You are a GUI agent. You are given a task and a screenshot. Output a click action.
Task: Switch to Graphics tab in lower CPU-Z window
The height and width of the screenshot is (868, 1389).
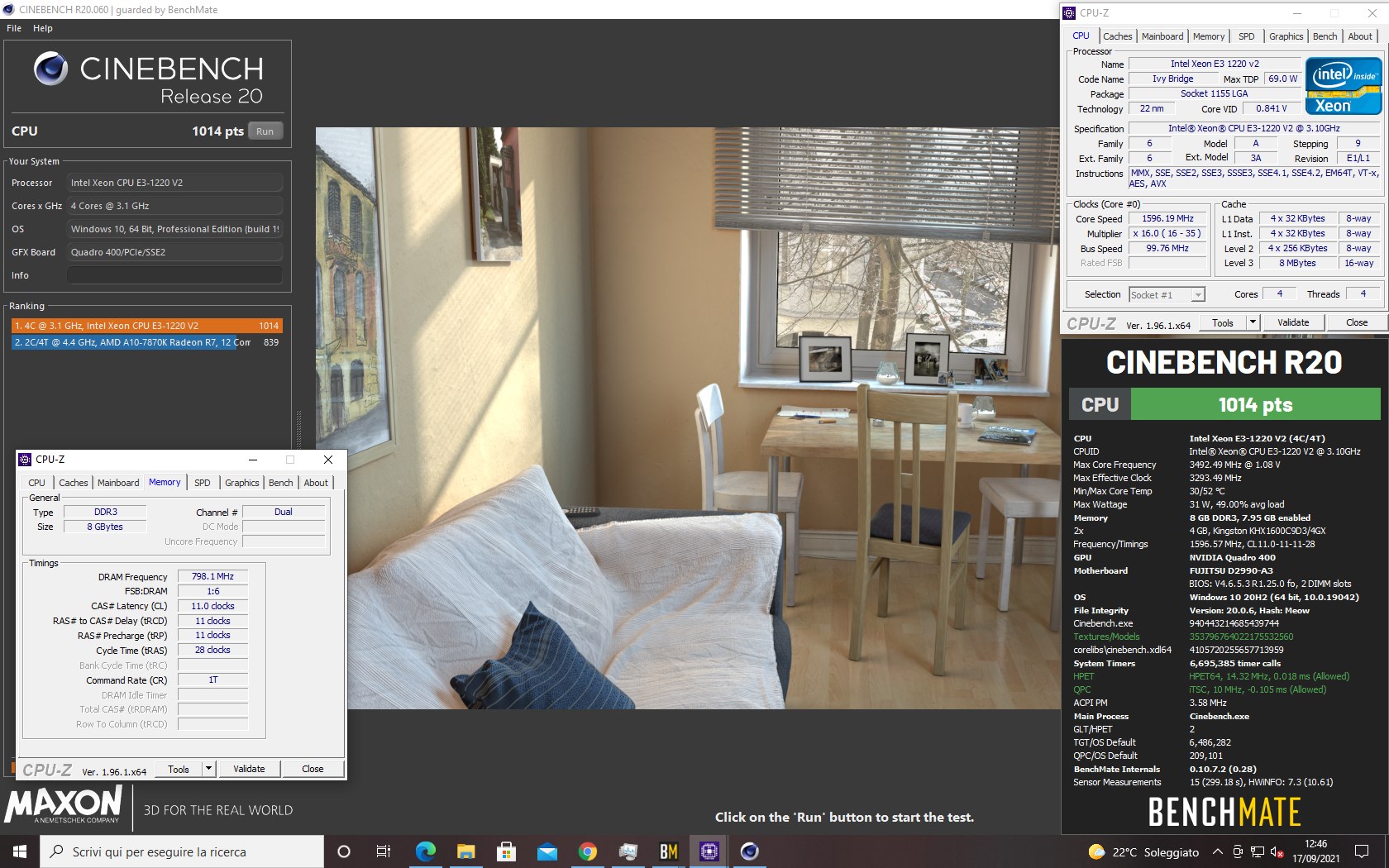[x=241, y=483]
